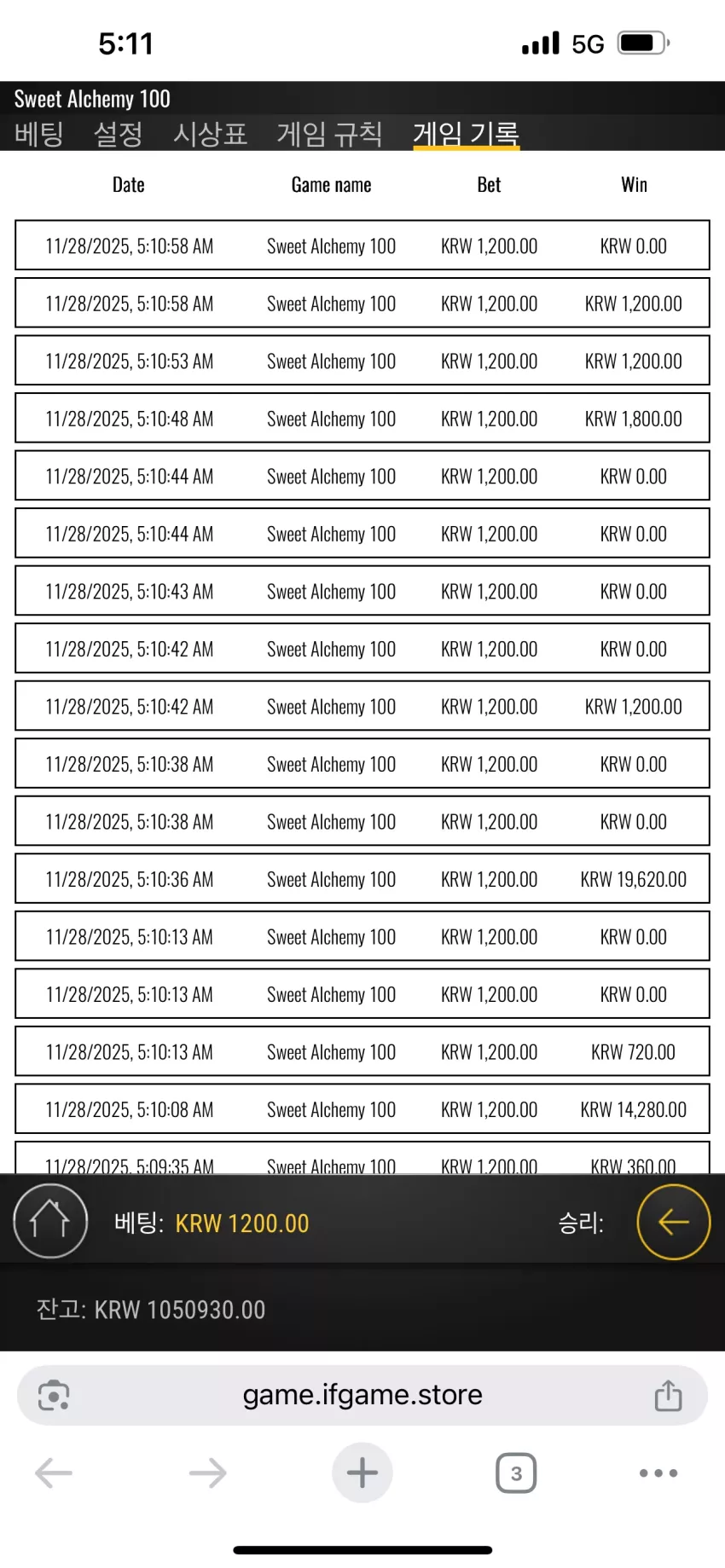This screenshot has height=1568, width=725.
Task: Select the 5:10:48 AM record with KRW 1,800.00
Action: coord(362,419)
